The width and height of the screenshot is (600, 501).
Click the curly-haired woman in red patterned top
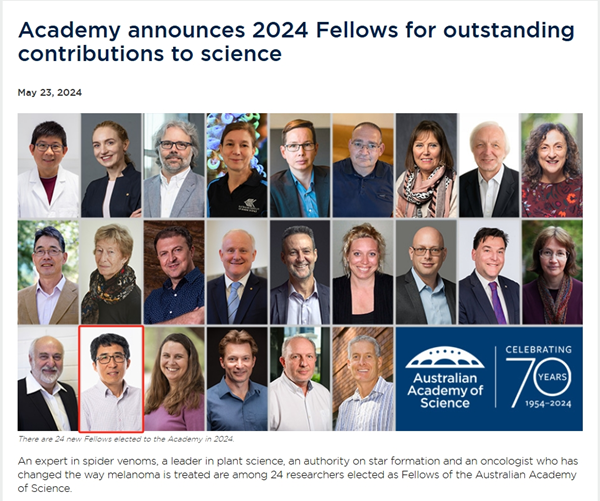pyautogui.click(x=550, y=166)
